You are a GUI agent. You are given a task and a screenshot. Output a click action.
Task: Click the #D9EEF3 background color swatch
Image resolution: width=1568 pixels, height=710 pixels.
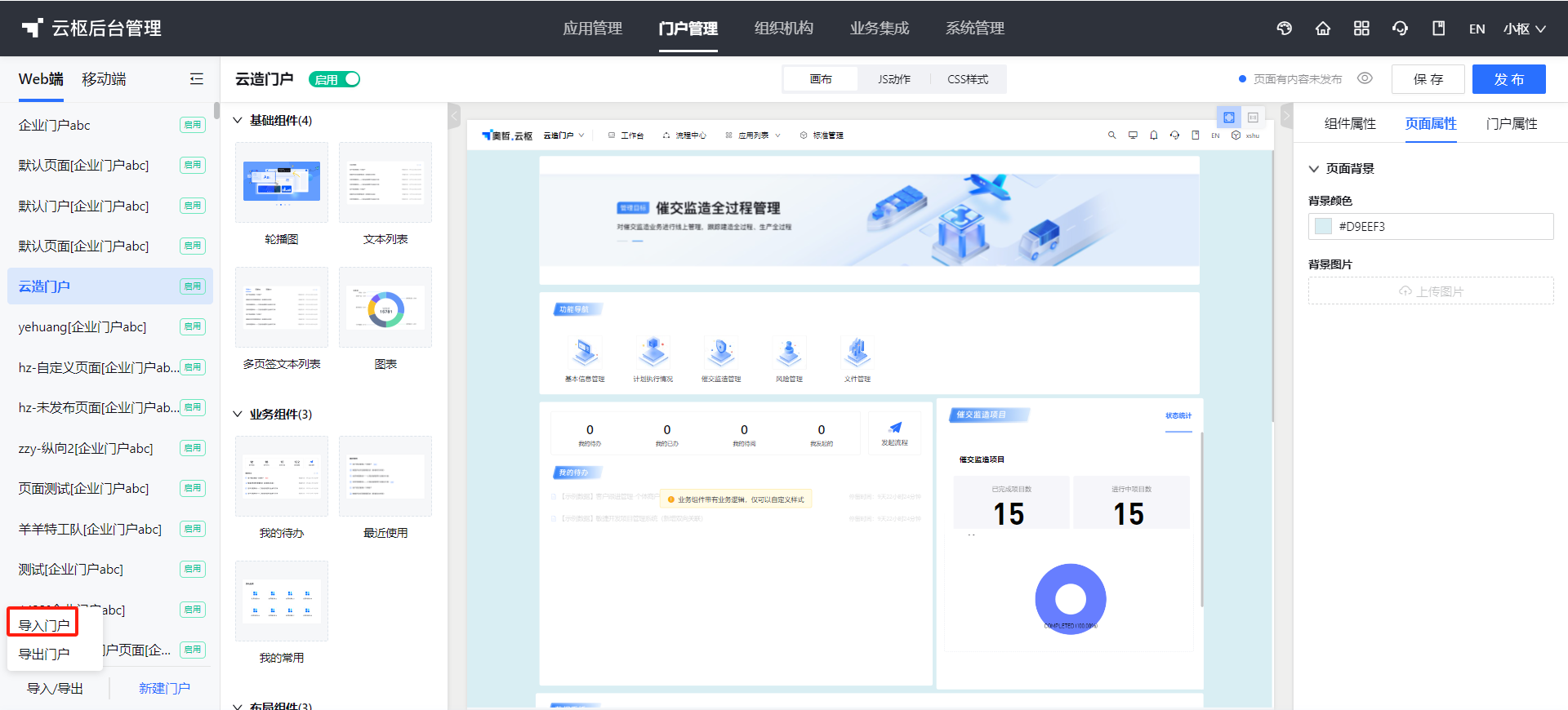pyautogui.click(x=1324, y=226)
